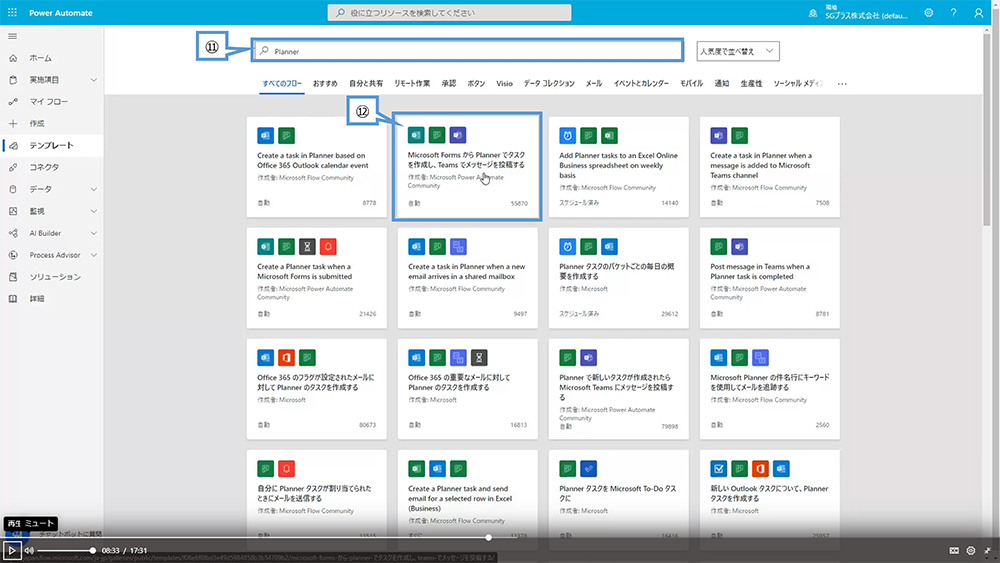
Task: Expand the データ sidebar section
Action: click(x=94, y=189)
